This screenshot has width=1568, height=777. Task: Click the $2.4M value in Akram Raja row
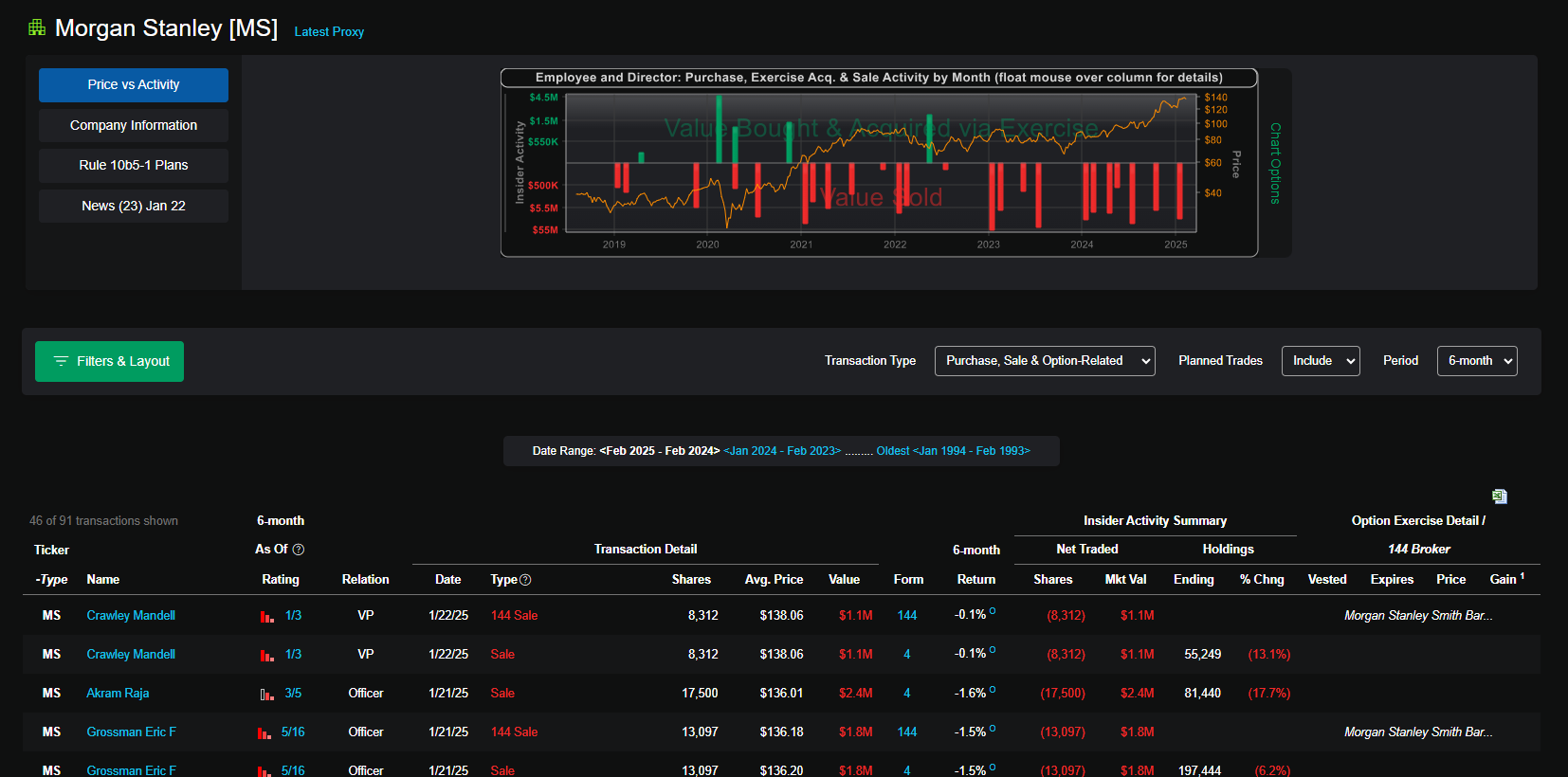(855, 694)
